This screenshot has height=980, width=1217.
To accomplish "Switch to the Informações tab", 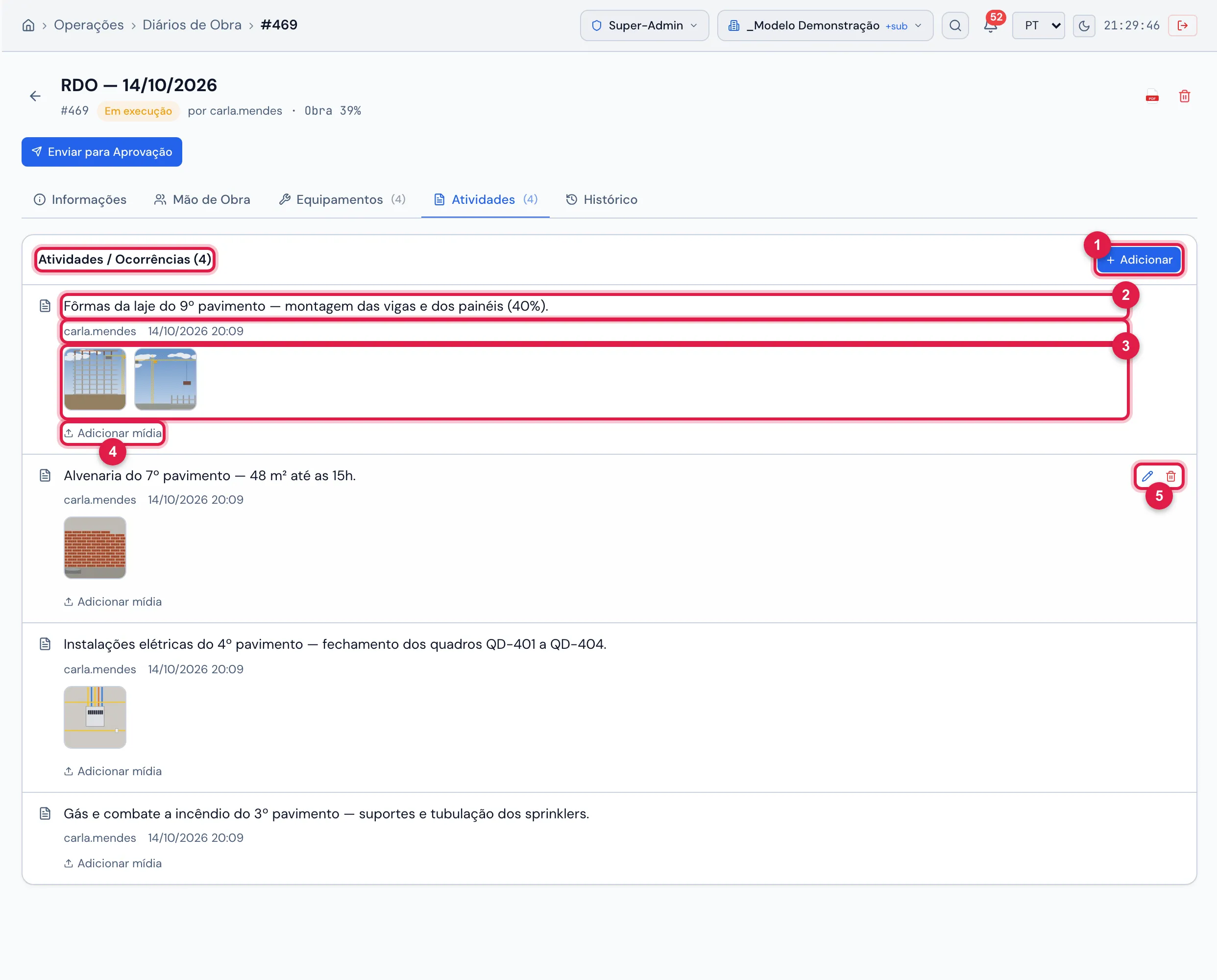I will point(79,199).
